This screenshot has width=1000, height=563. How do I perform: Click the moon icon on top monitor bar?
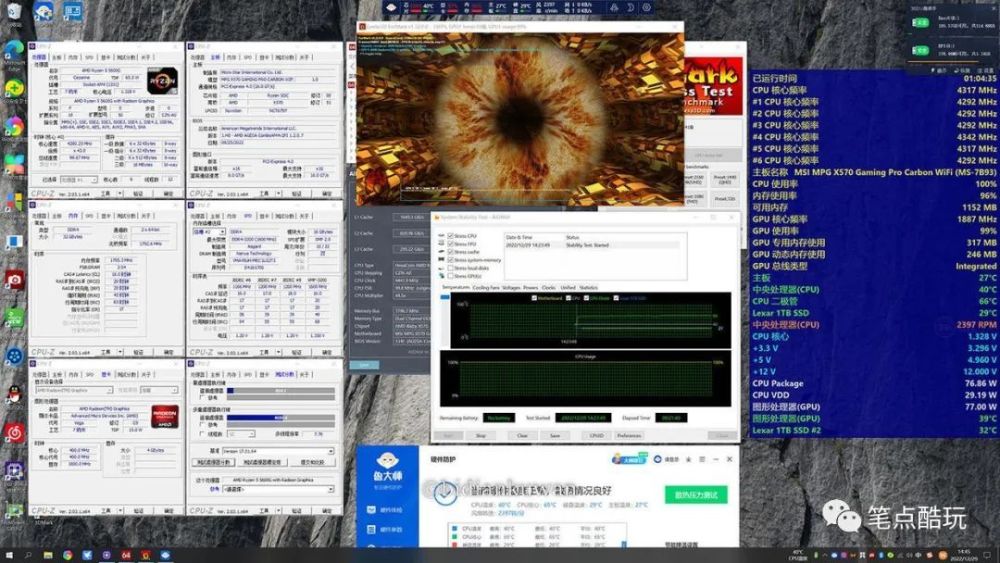pyautogui.click(x=630, y=8)
